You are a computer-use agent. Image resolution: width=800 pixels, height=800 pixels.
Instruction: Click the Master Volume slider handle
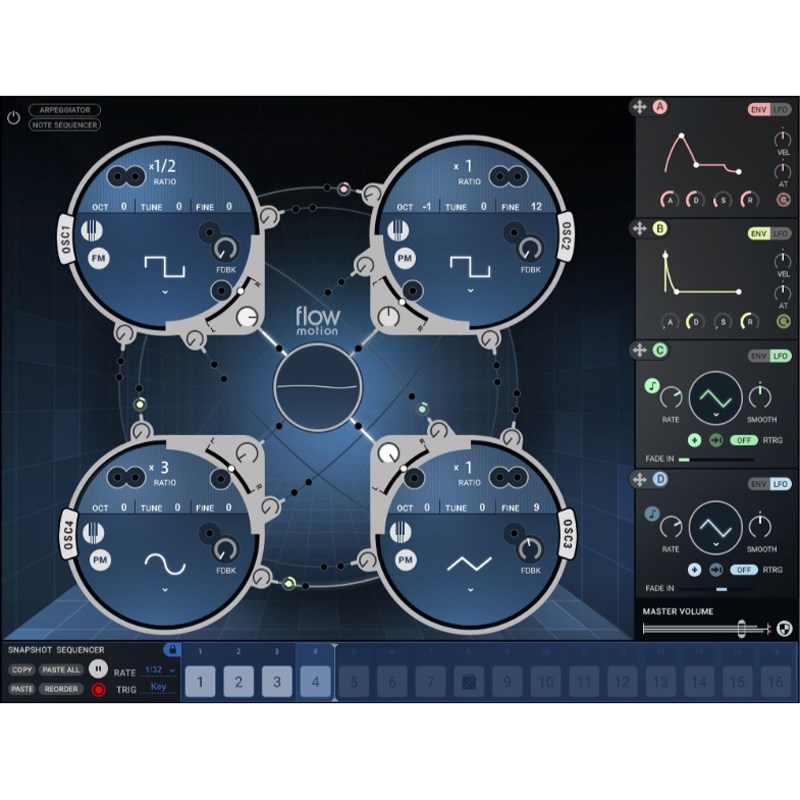(741, 629)
